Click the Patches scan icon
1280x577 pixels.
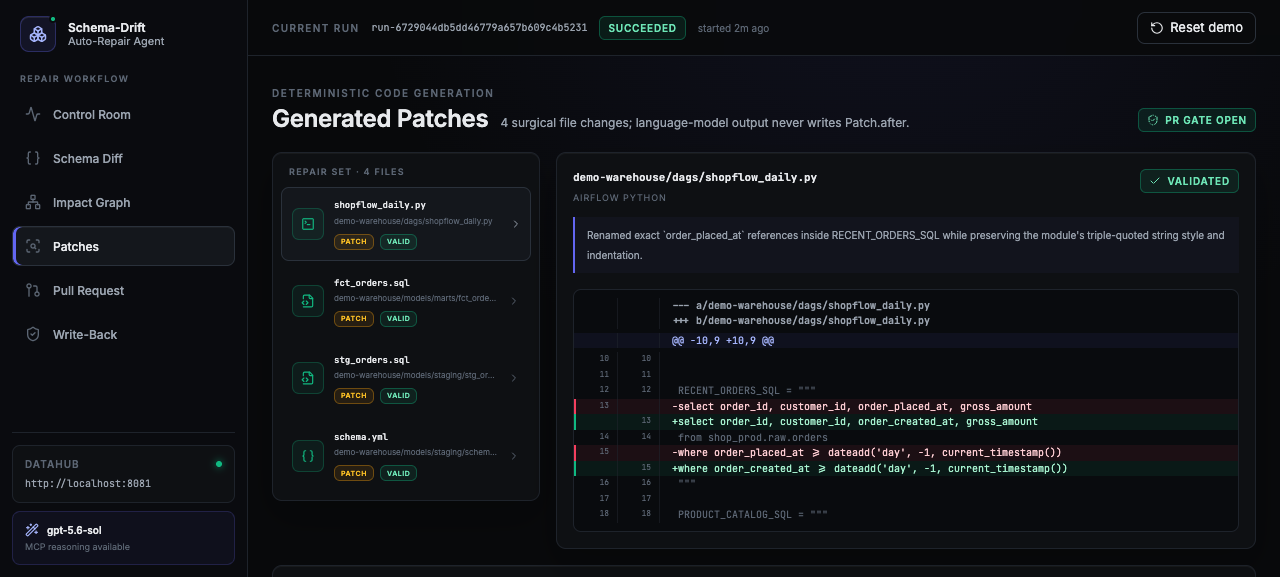[x=33, y=246]
